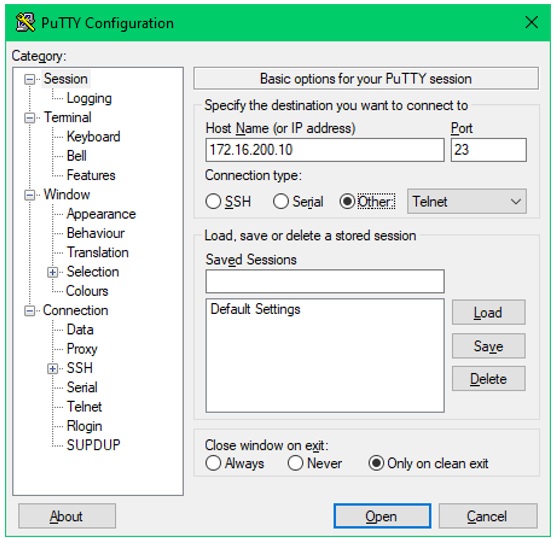Open the Colours category
This screenshot has width=555, height=538.
(x=87, y=291)
